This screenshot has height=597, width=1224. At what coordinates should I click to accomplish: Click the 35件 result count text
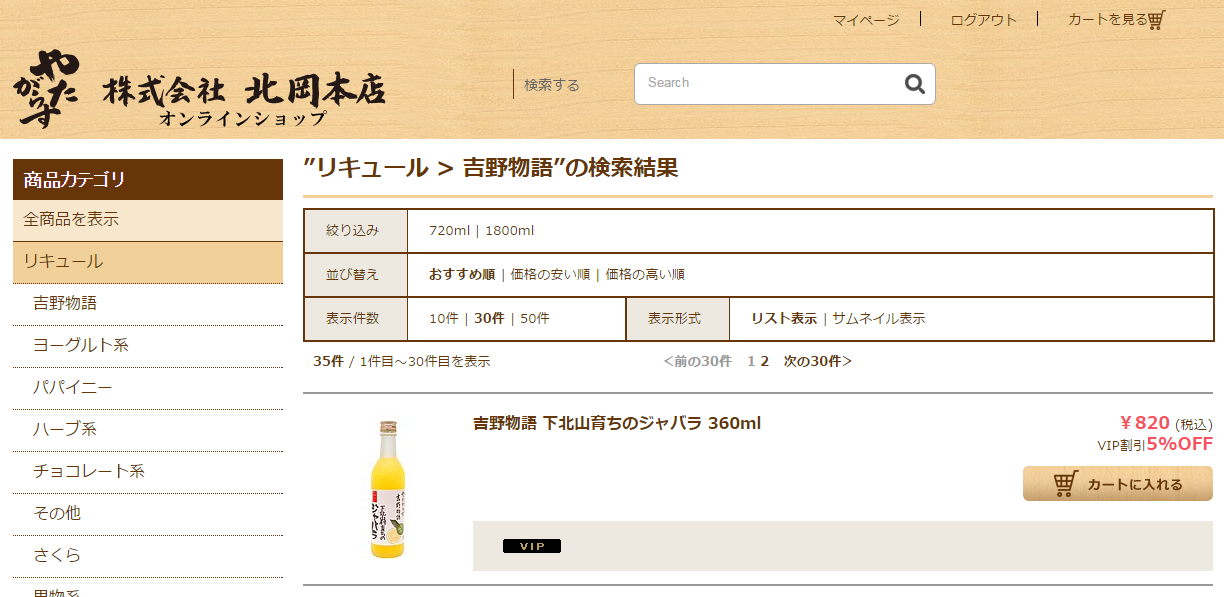click(329, 361)
